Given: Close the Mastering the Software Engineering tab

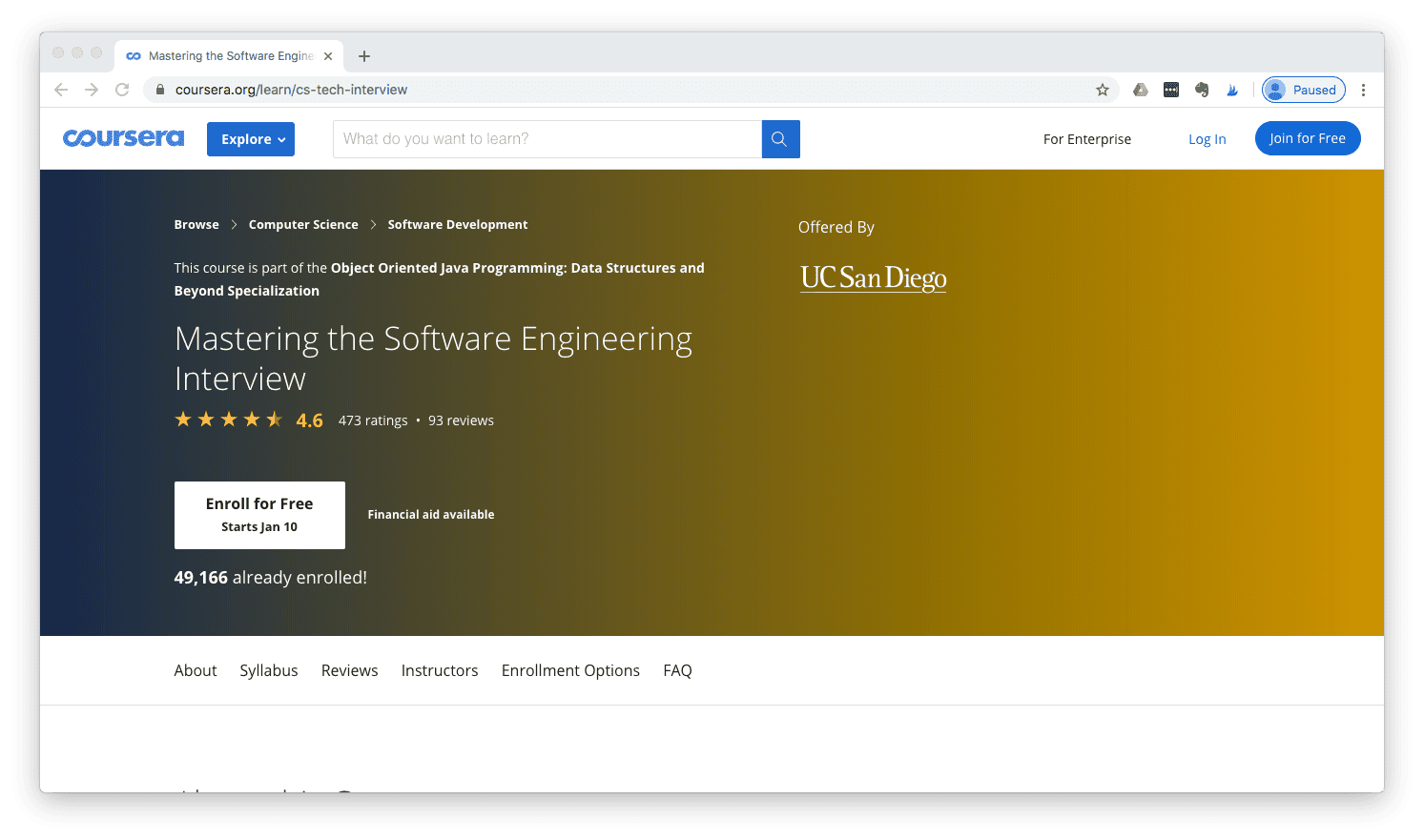Looking at the screenshot, I should coord(328,56).
